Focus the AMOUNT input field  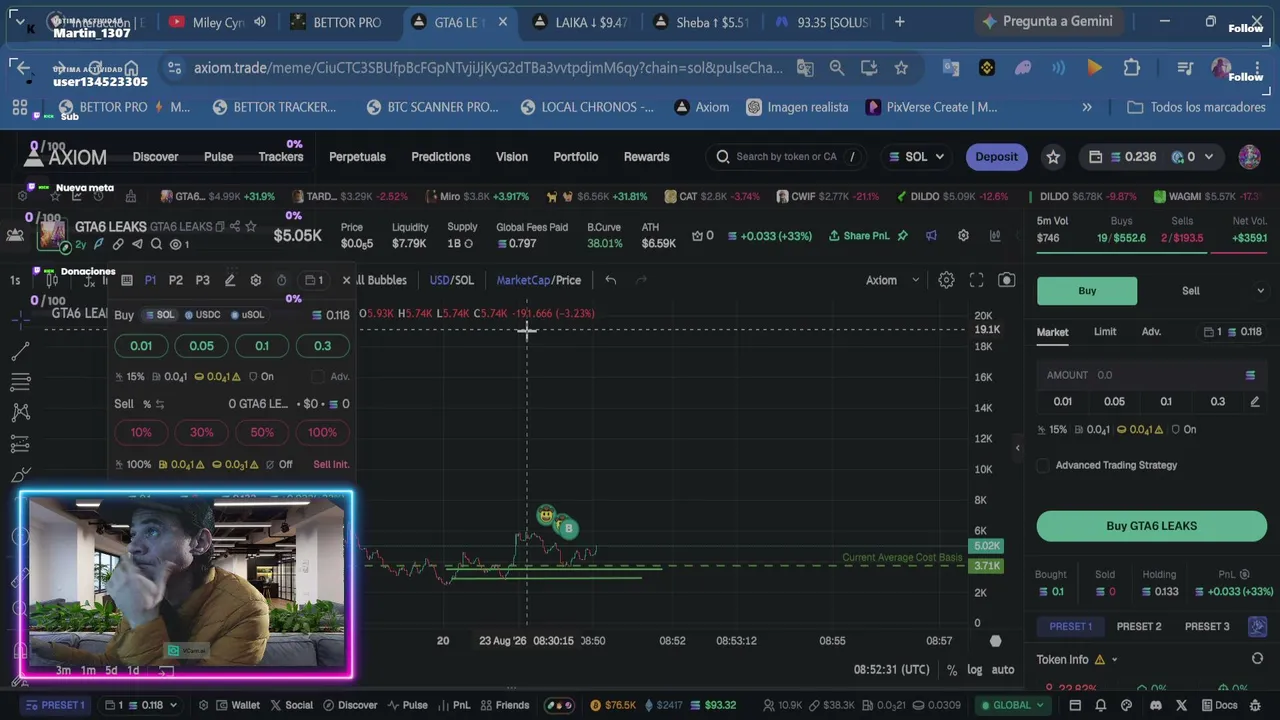pos(1151,375)
